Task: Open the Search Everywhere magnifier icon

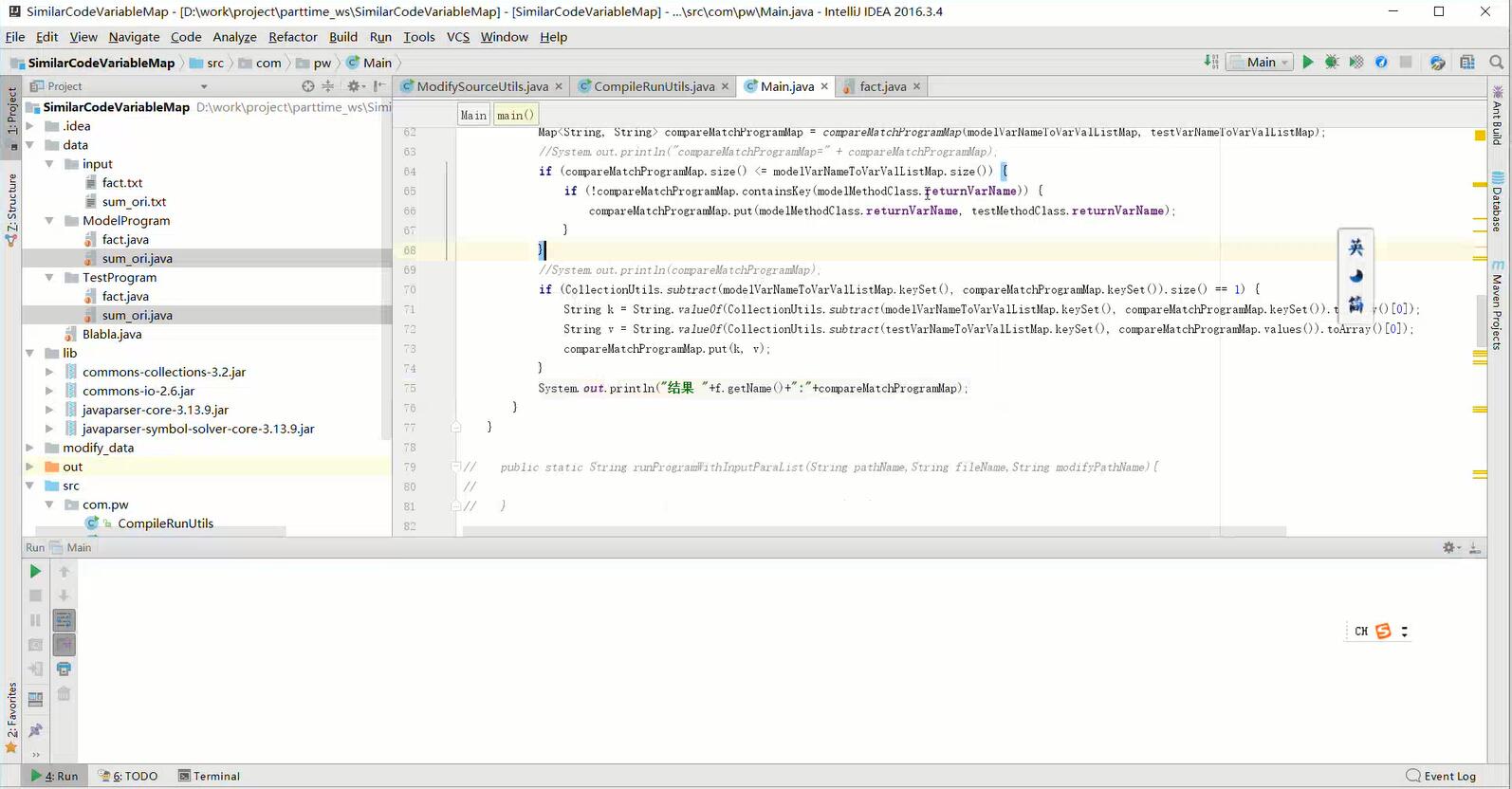Action: tap(1497, 62)
